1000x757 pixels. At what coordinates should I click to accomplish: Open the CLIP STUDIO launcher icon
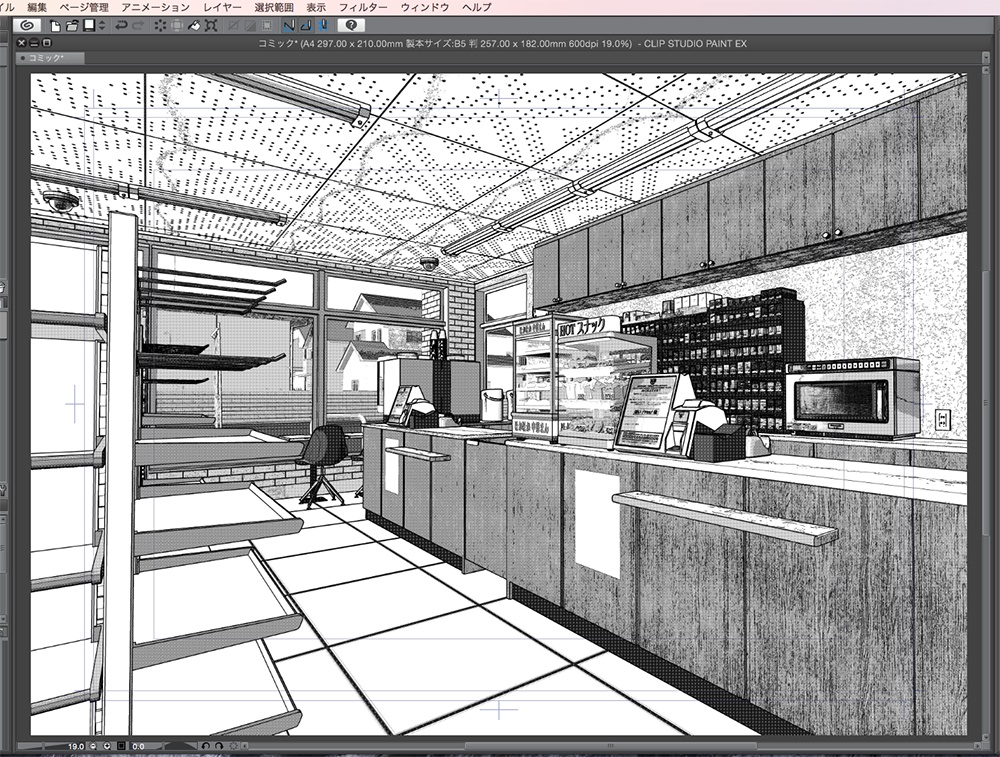27,26
